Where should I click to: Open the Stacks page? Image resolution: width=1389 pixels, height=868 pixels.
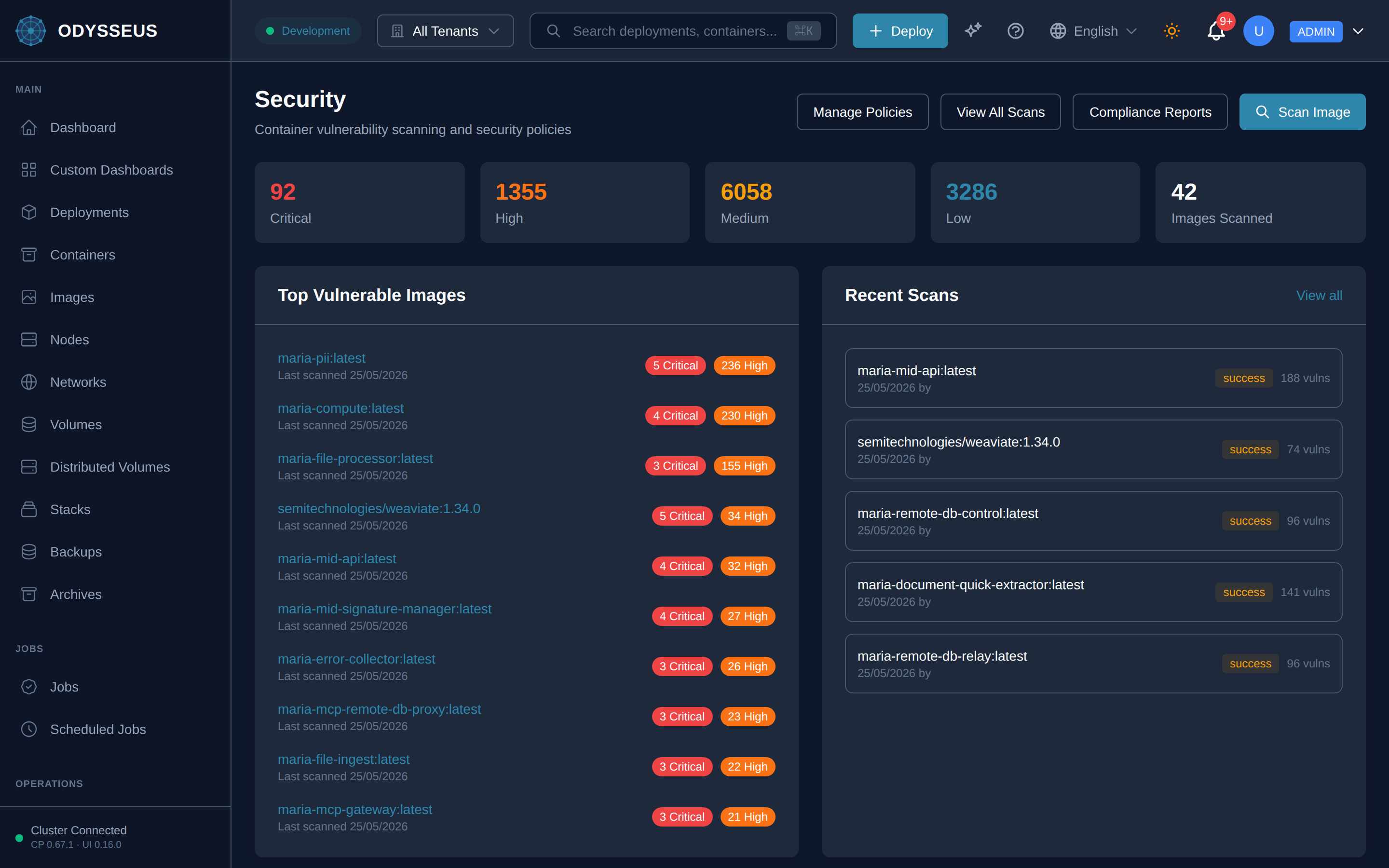point(115,510)
